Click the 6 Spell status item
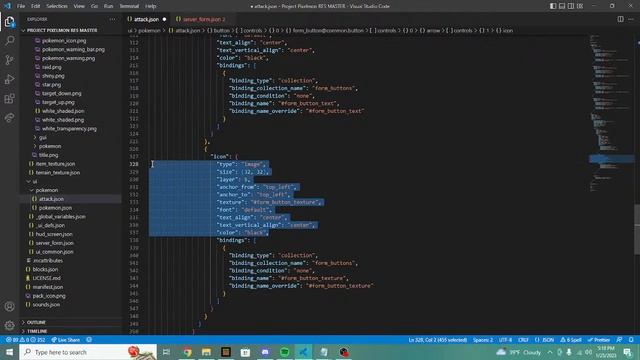 tap(571, 340)
